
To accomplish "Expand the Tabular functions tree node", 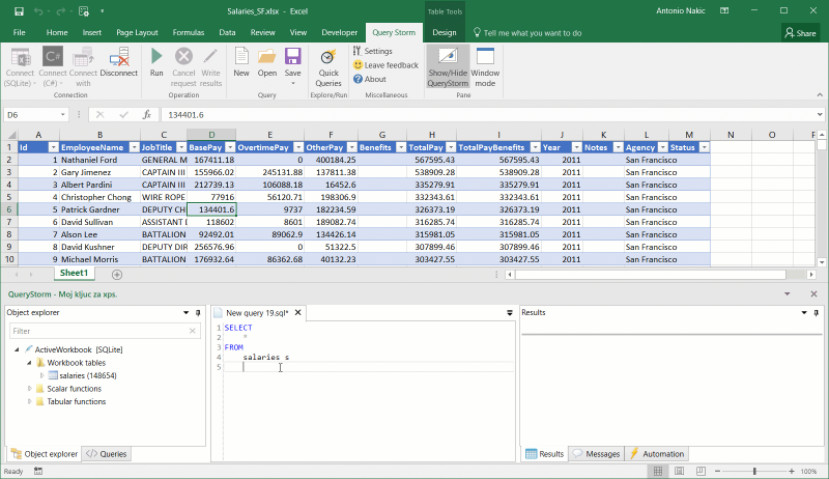I will [x=28, y=401].
